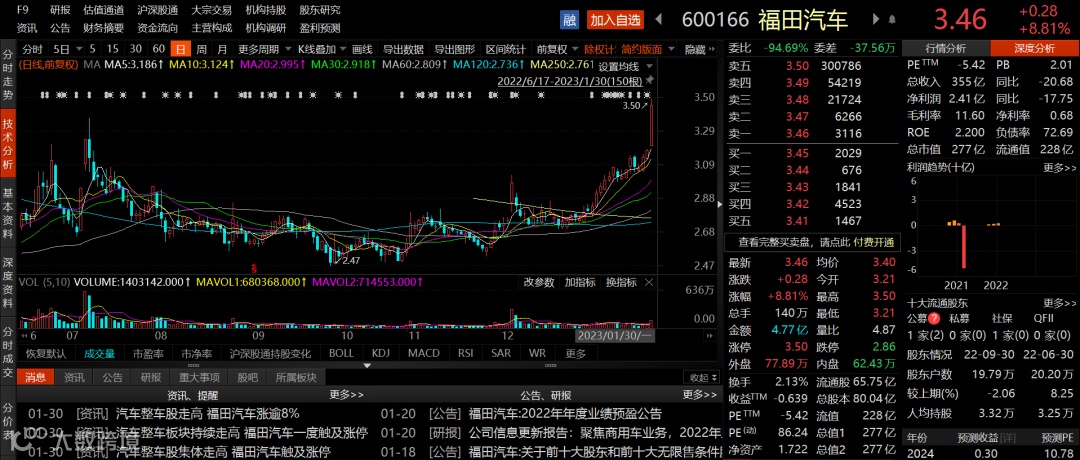Open announcement 福田汽车:2022年年度业绩预盈公告
This screenshot has height=460, width=1080.
565,414
